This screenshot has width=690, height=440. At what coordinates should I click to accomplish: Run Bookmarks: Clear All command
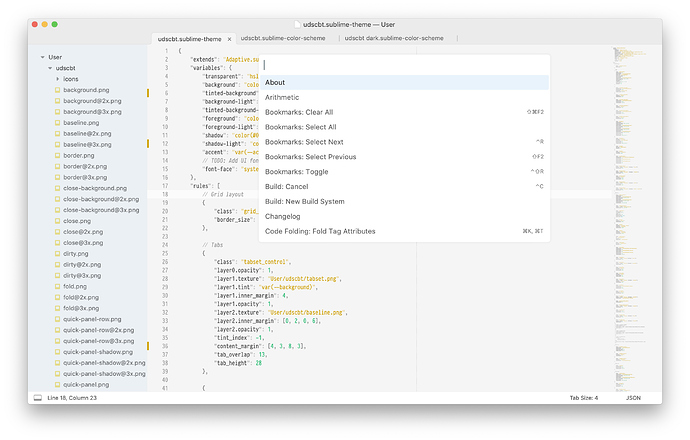(x=404, y=112)
